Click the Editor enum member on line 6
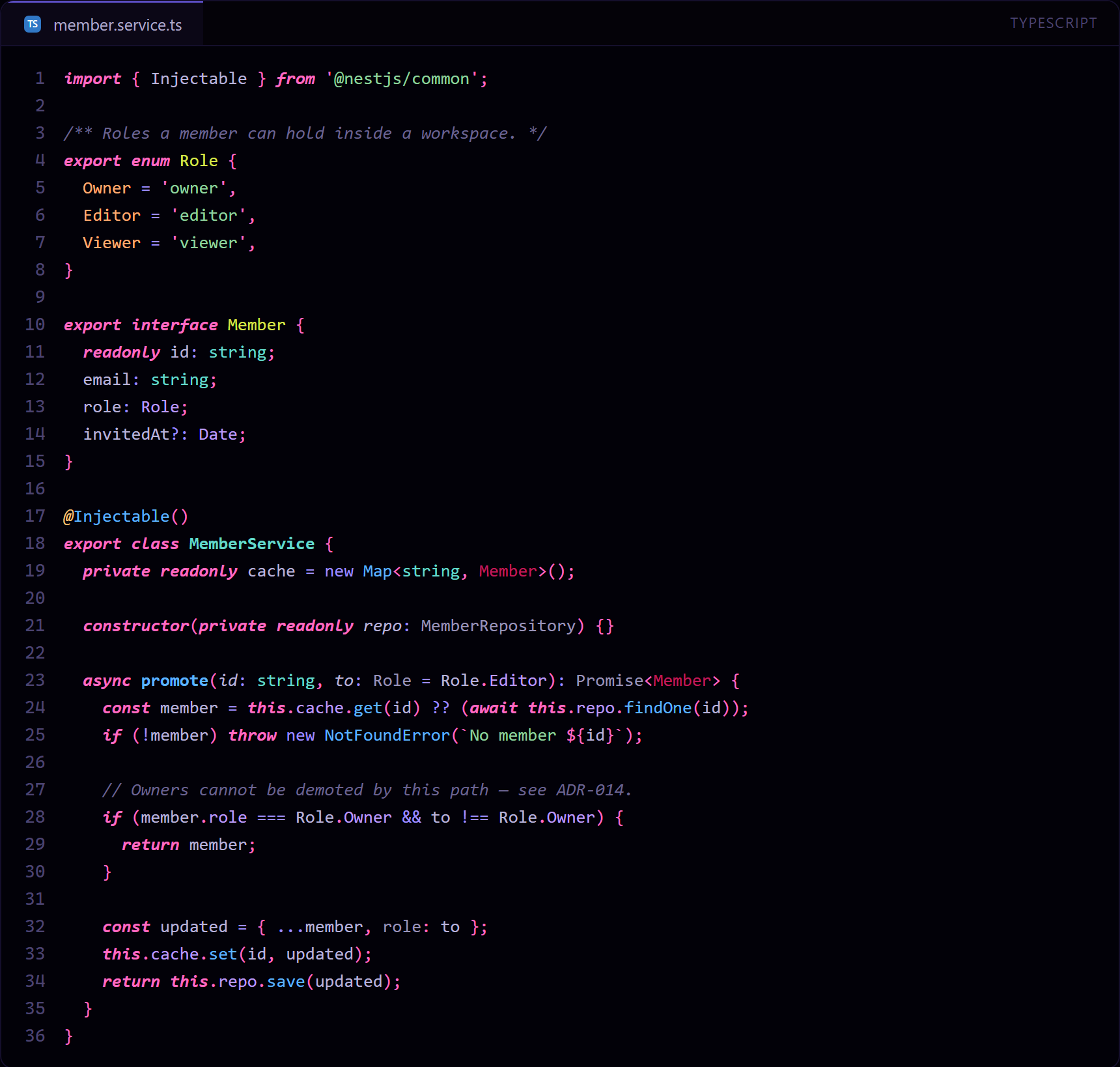The image size is (1120, 1067). pos(111,216)
